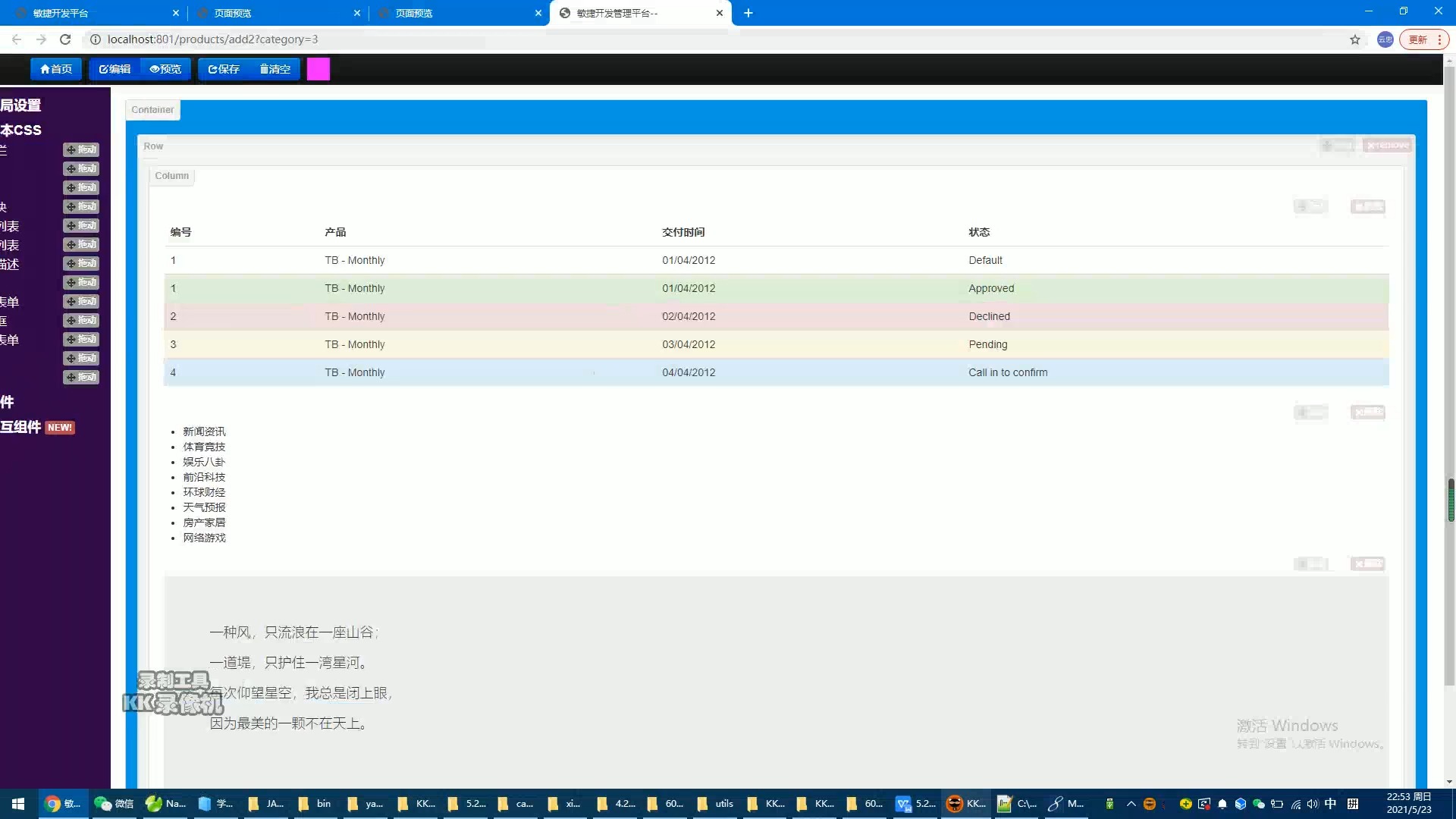The width and height of the screenshot is (1456, 819).
Task: Click the 更新 browser update button
Action: coord(1424,39)
